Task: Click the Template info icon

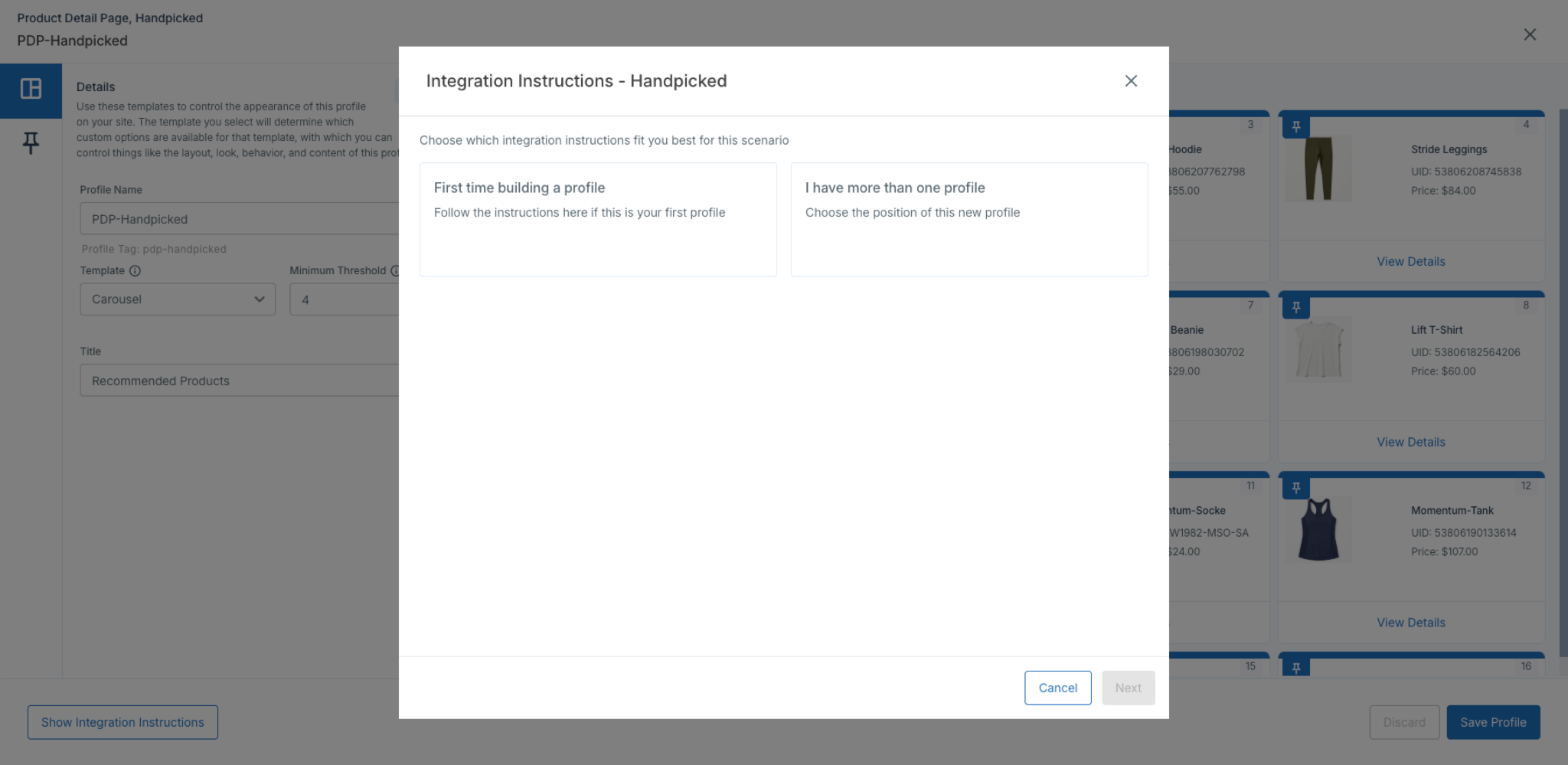Action: click(135, 271)
